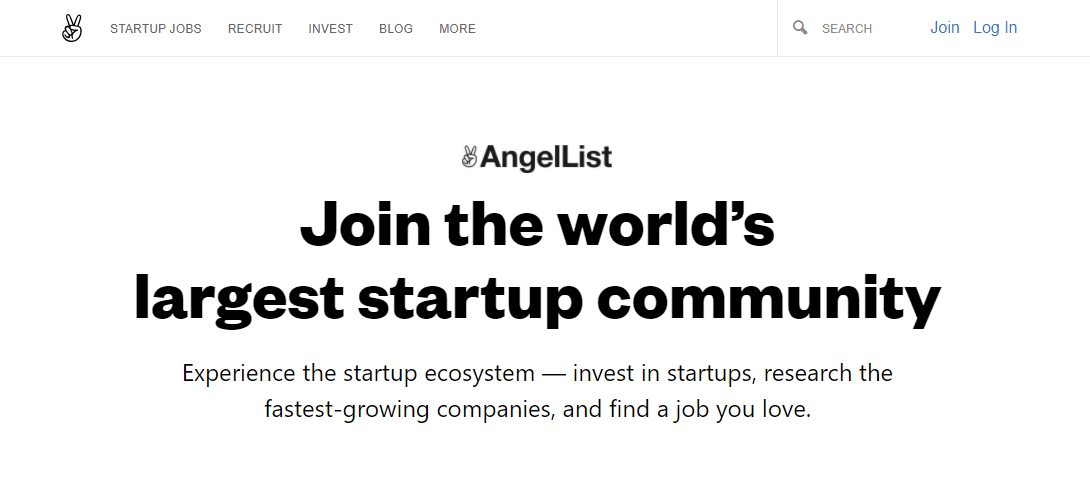Go to the Recruit section
The height and width of the screenshot is (499, 1090).
255,29
